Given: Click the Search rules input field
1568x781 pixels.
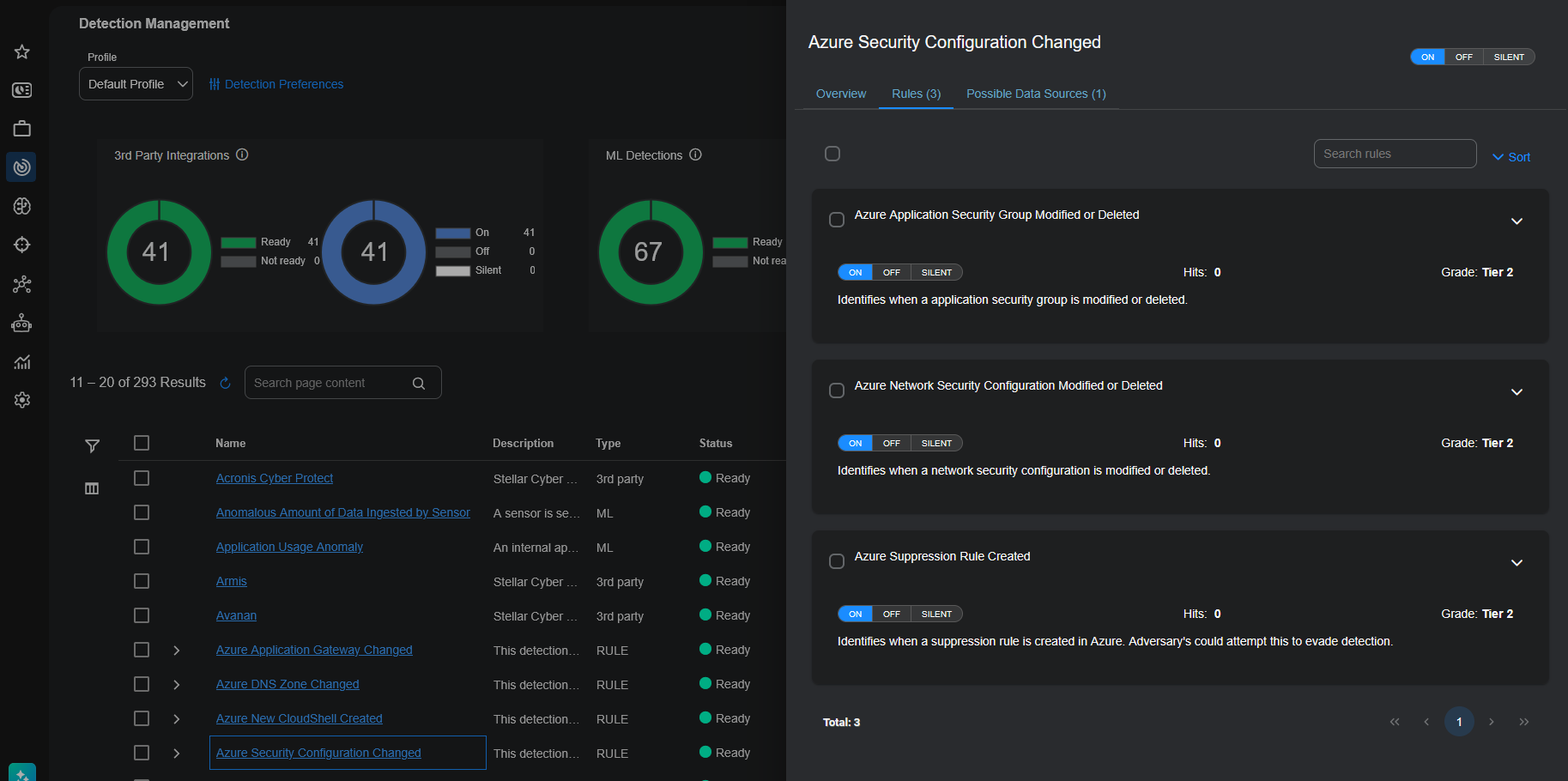Looking at the screenshot, I should click(1394, 154).
